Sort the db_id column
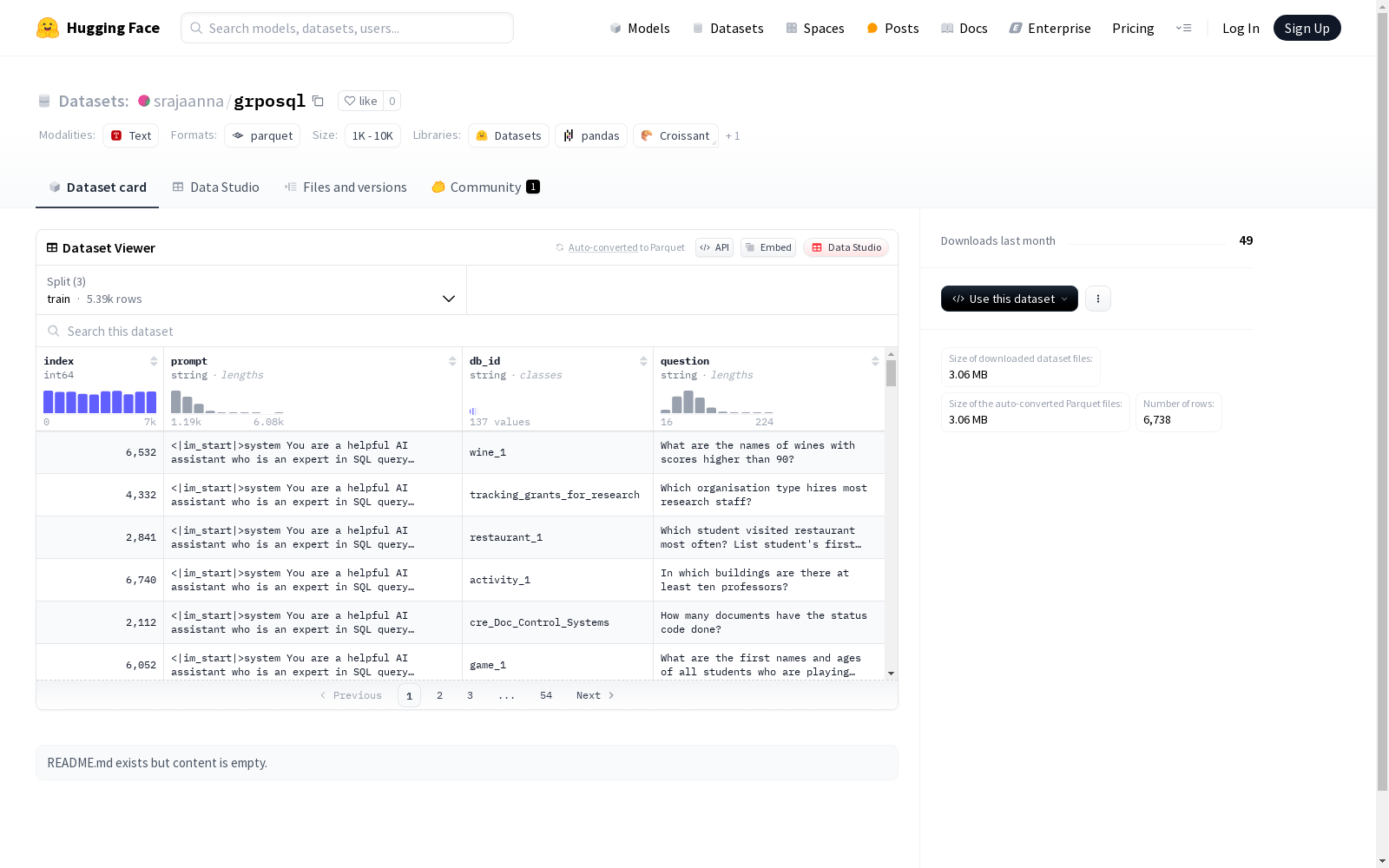Screen dimensions: 1389x868 pyautogui.click(x=643, y=361)
